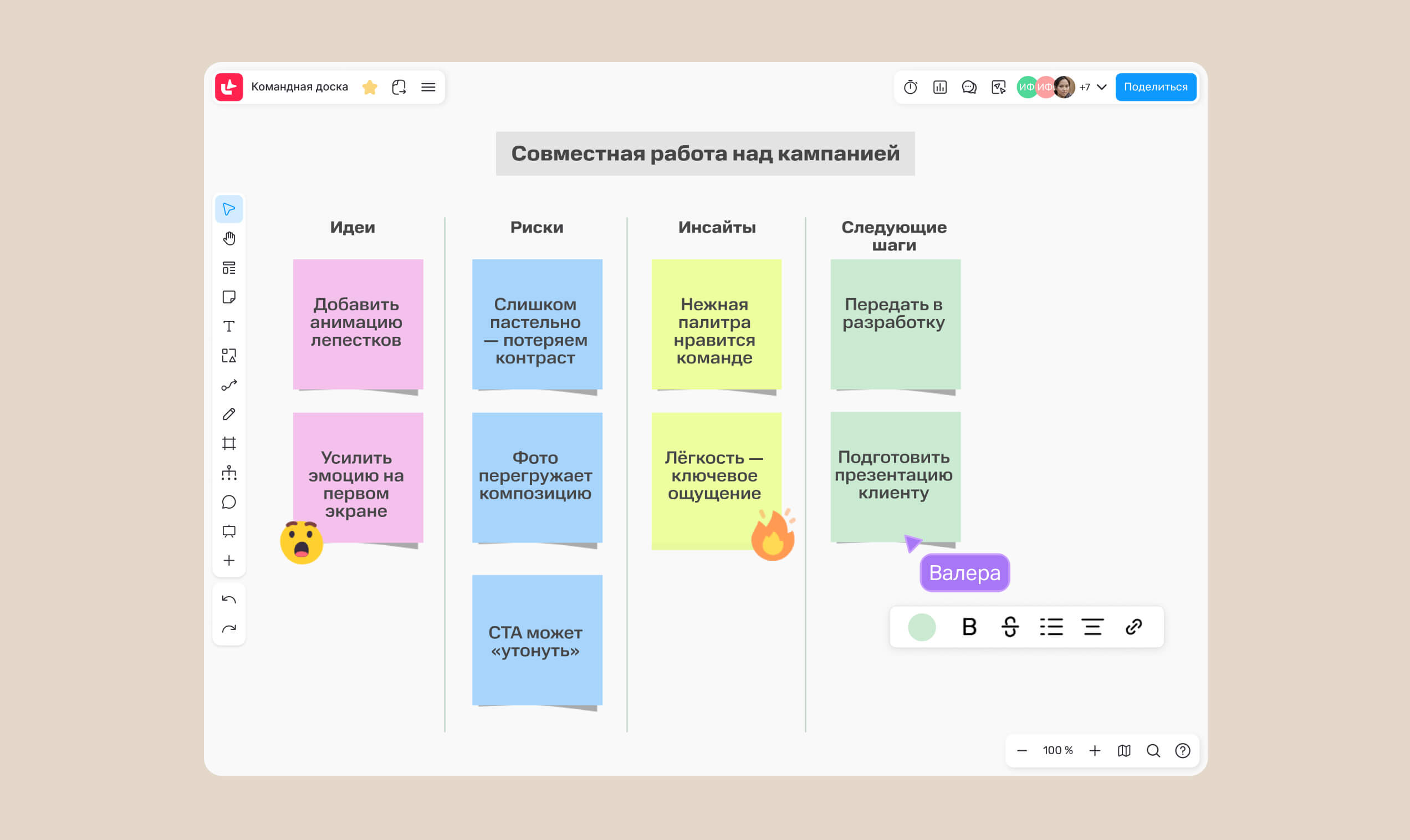
Task: Choose the Text tool
Action: click(x=229, y=326)
